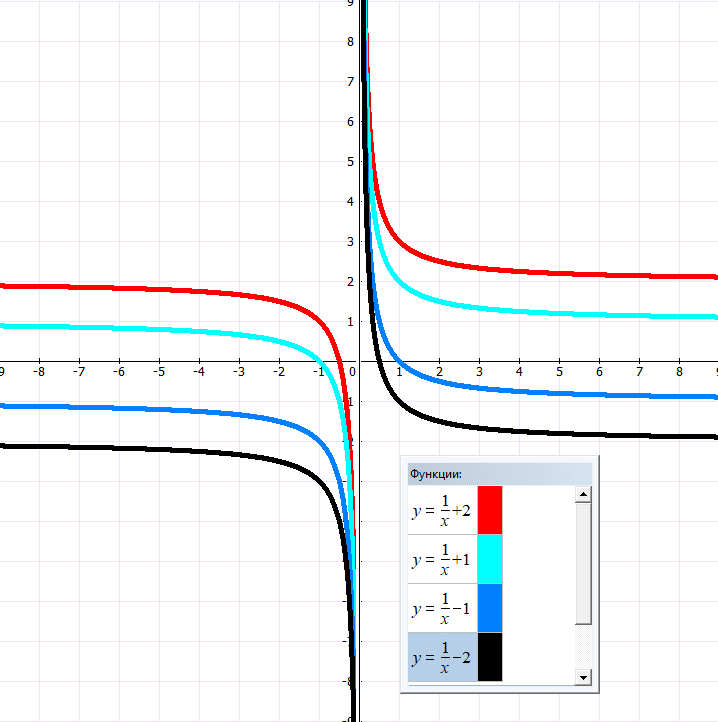Image resolution: width=718 pixels, height=722 pixels.
Task: Click scrollbar track below the thumb
Action: tap(583, 648)
